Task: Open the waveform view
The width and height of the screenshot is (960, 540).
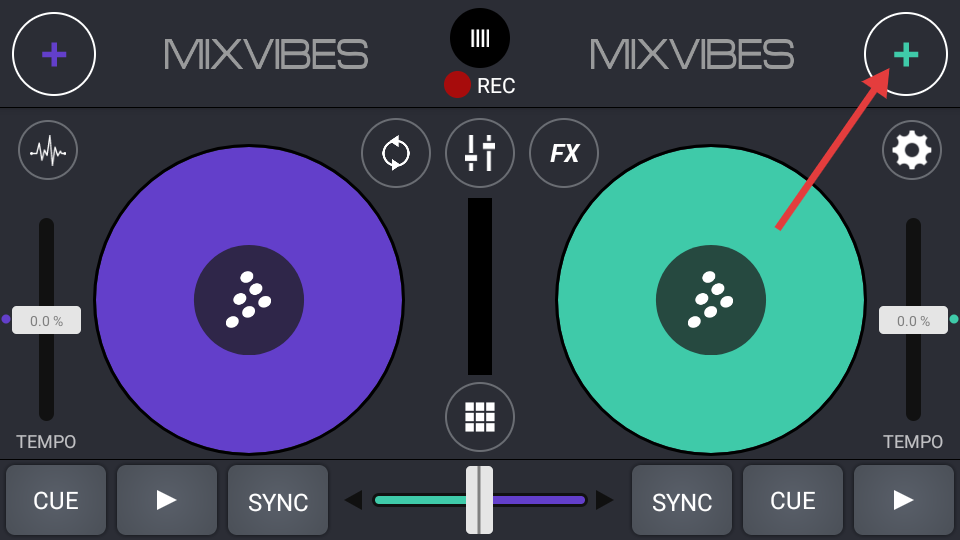Action: [48, 150]
